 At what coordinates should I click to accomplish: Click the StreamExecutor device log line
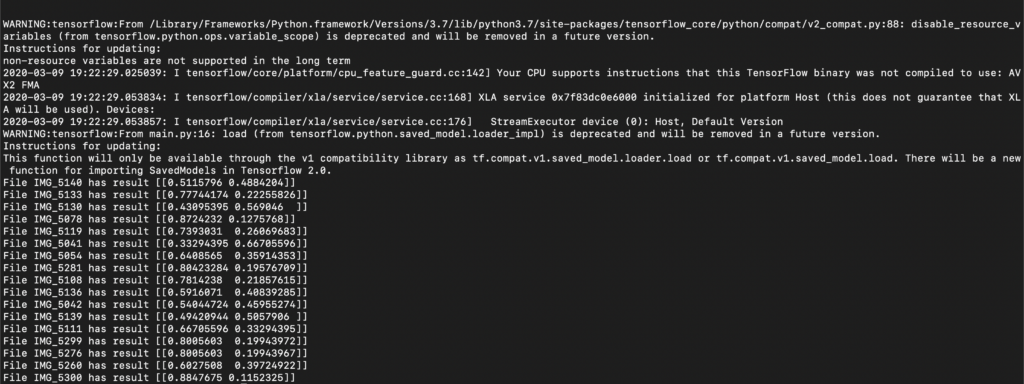tap(392, 121)
